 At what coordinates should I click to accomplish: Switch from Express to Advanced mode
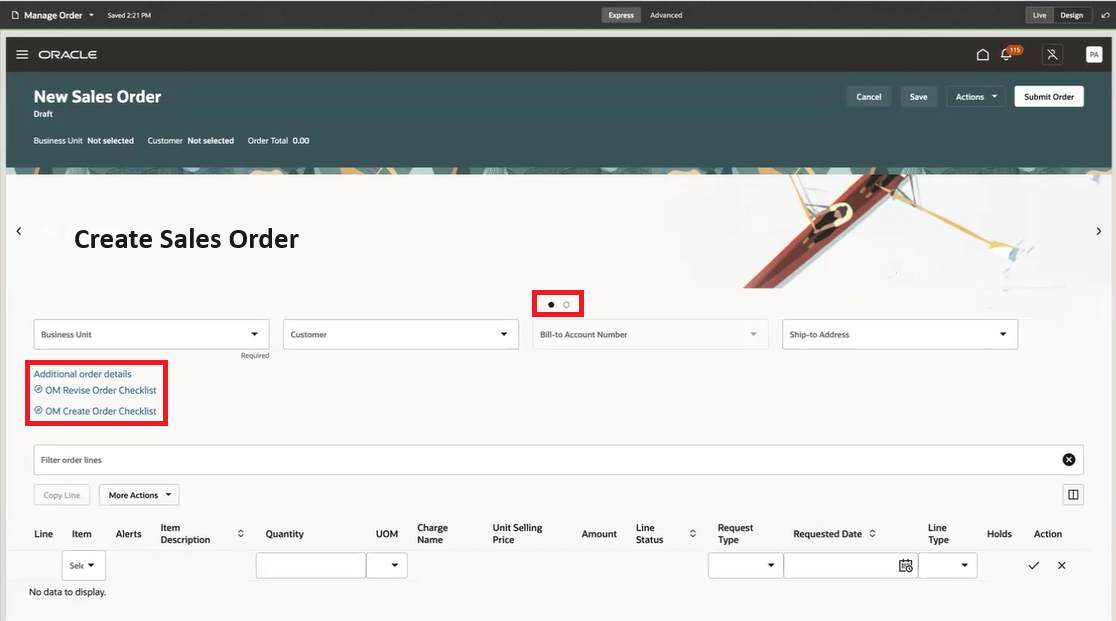click(x=665, y=15)
